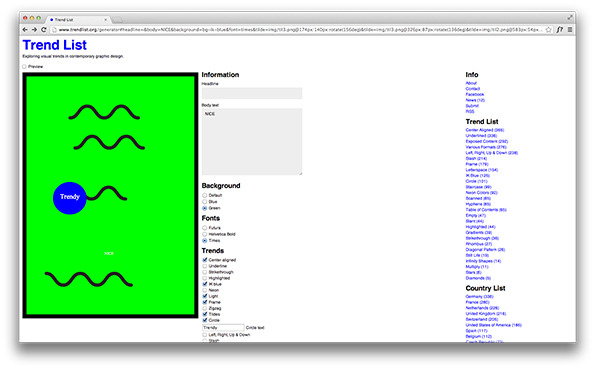Open the News (12) link
Viewport: 595px width, 369px height.
(x=475, y=100)
